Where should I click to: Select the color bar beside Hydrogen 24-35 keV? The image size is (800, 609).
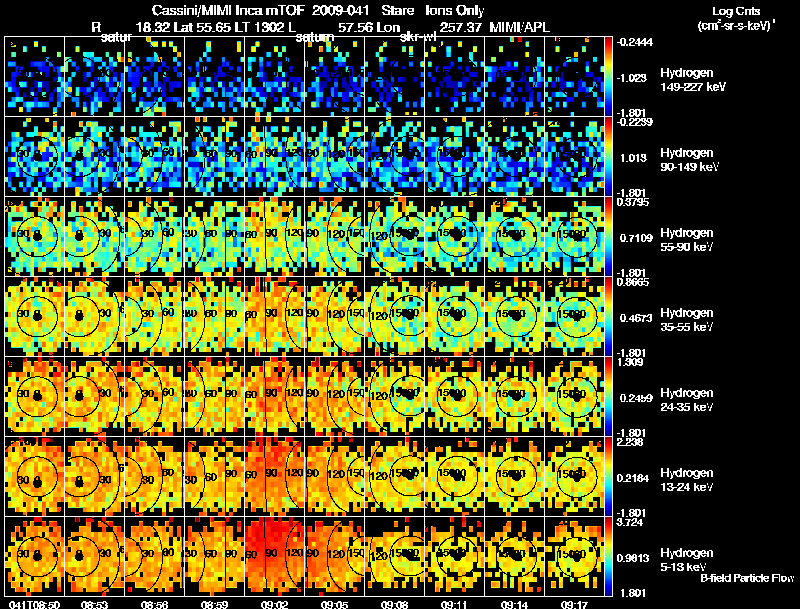(608, 397)
